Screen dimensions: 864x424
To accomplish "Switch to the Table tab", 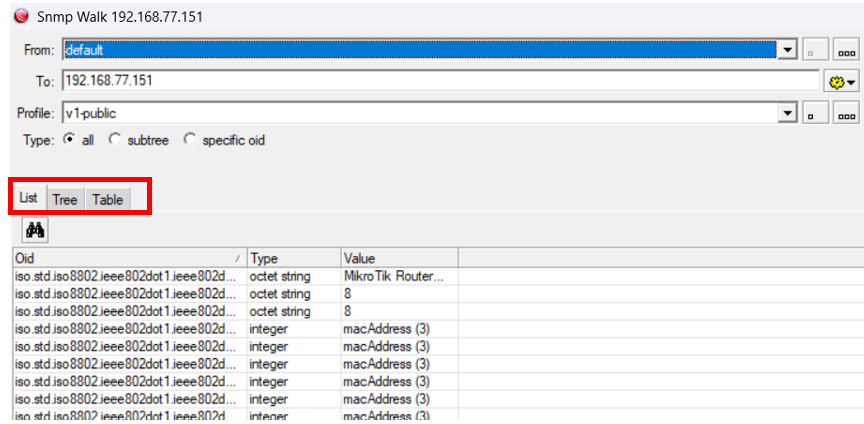I will point(108,199).
